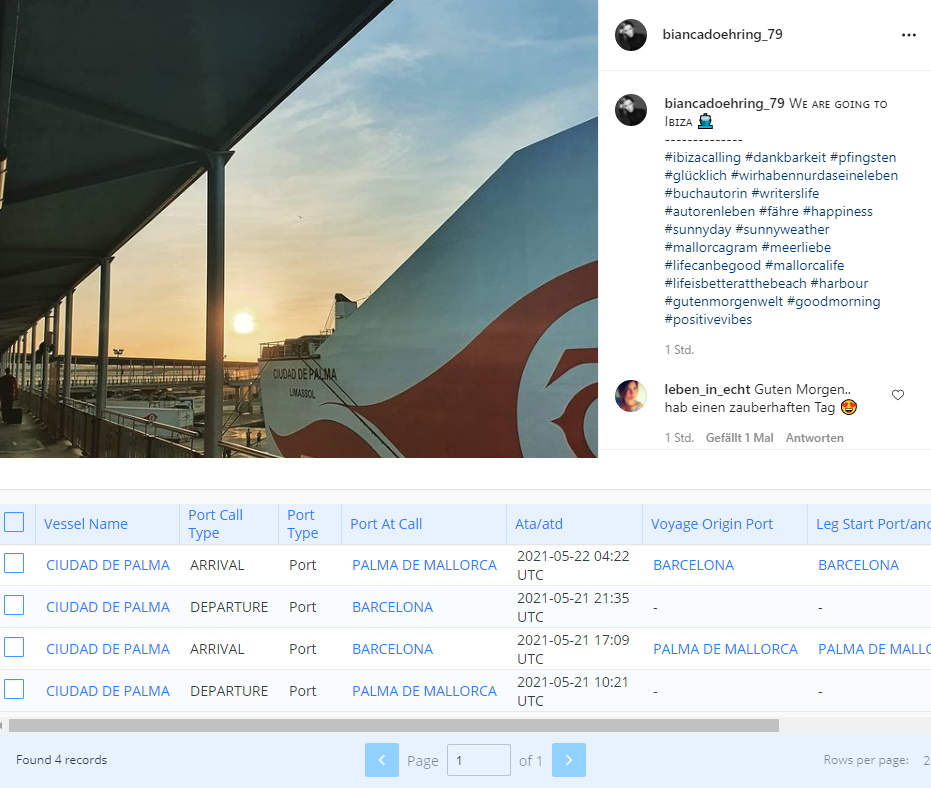Go to the previous page of records
931x788 pixels.
click(382, 759)
